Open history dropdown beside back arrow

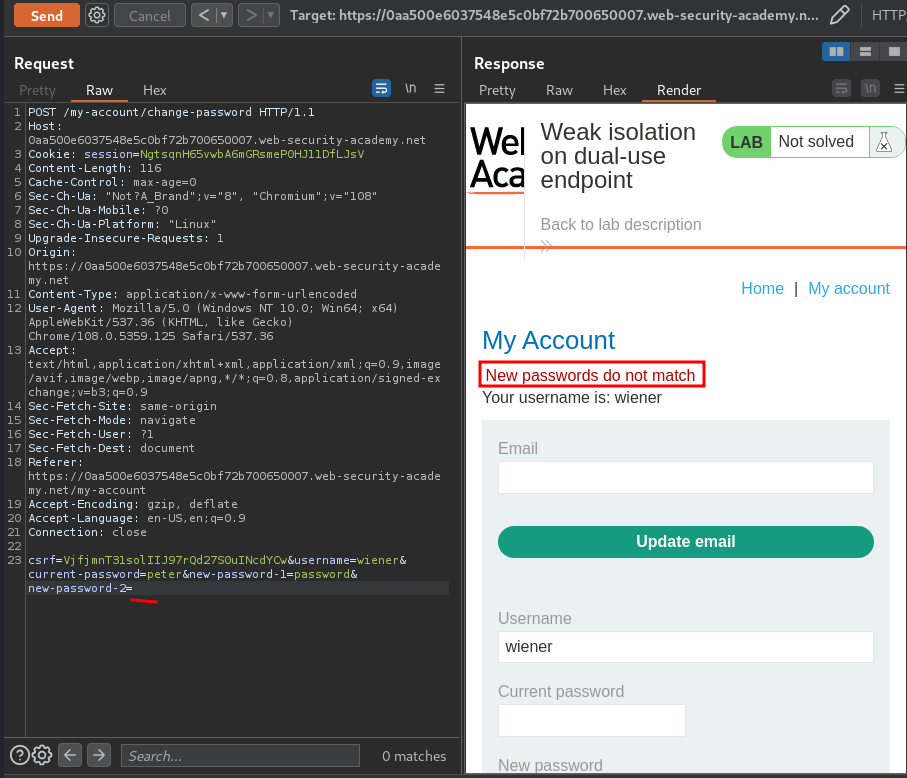(x=224, y=15)
